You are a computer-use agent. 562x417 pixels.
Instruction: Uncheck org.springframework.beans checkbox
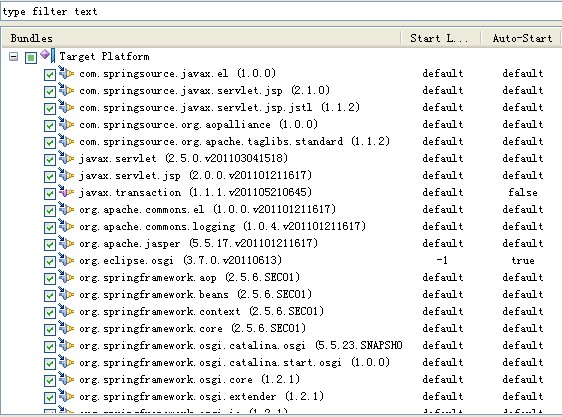click(x=49, y=296)
